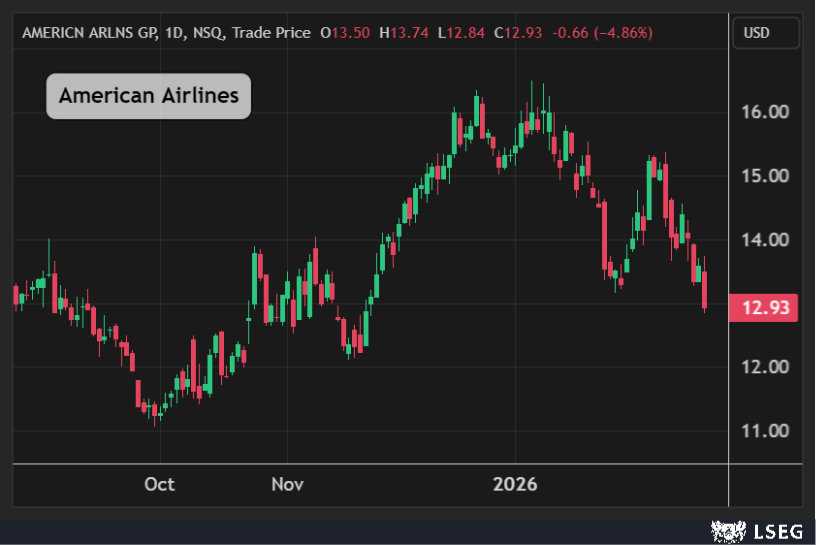Click the 11.00 price axis label
Image resolution: width=816 pixels, height=545 pixels.
[x=765, y=431]
